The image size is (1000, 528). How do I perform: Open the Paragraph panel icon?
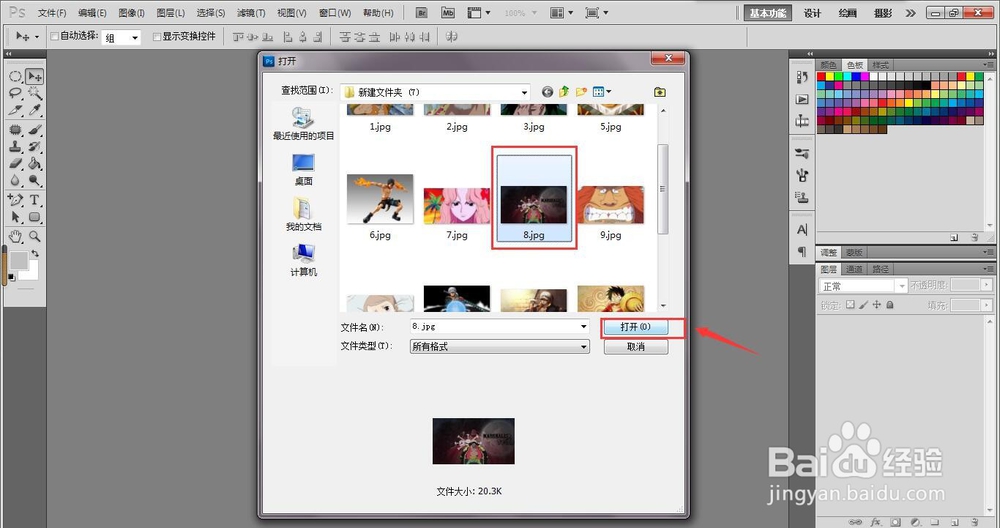click(802, 251)
